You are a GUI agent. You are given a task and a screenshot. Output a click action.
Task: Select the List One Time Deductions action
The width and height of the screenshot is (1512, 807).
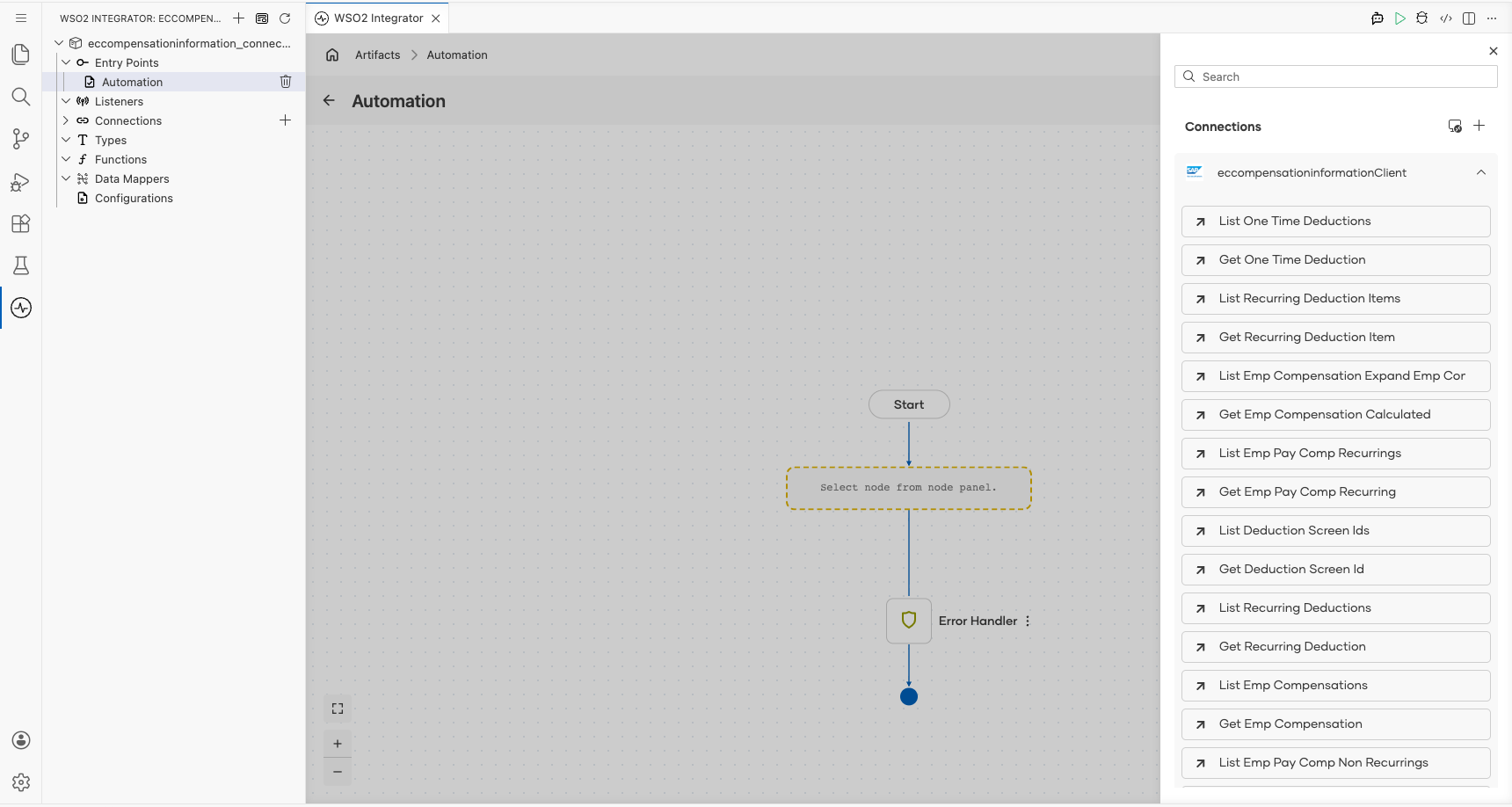tap(1336, 222)
